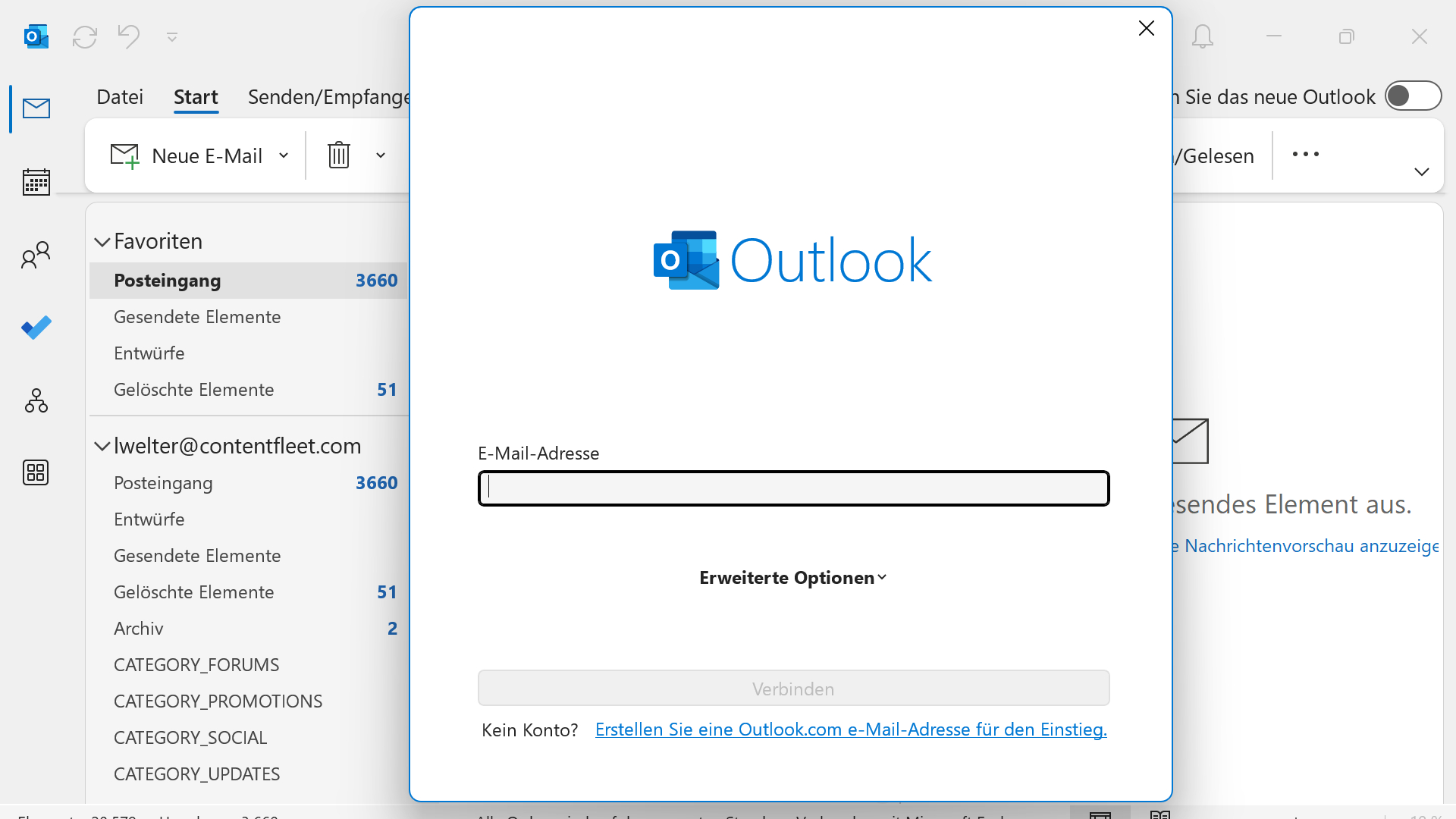Select Posteingang under the lwelter account
1456x819 pixels.
[x=249, y=483]
